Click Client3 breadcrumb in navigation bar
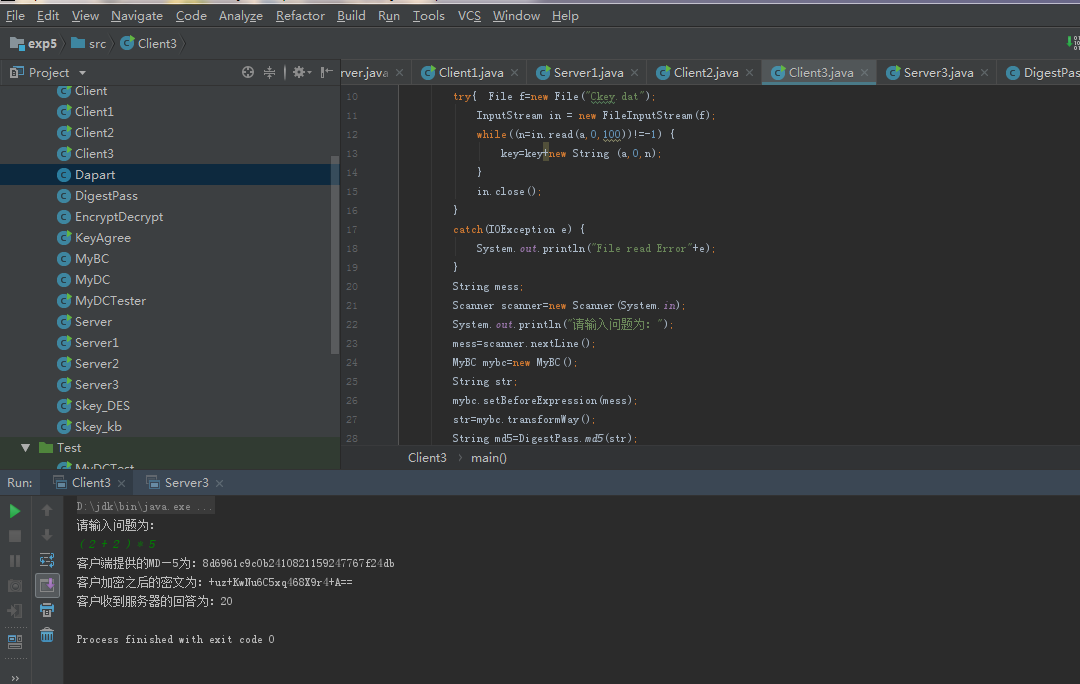Screen dimensions: 1080x684 pyautogui.click(x=149, y=43)
